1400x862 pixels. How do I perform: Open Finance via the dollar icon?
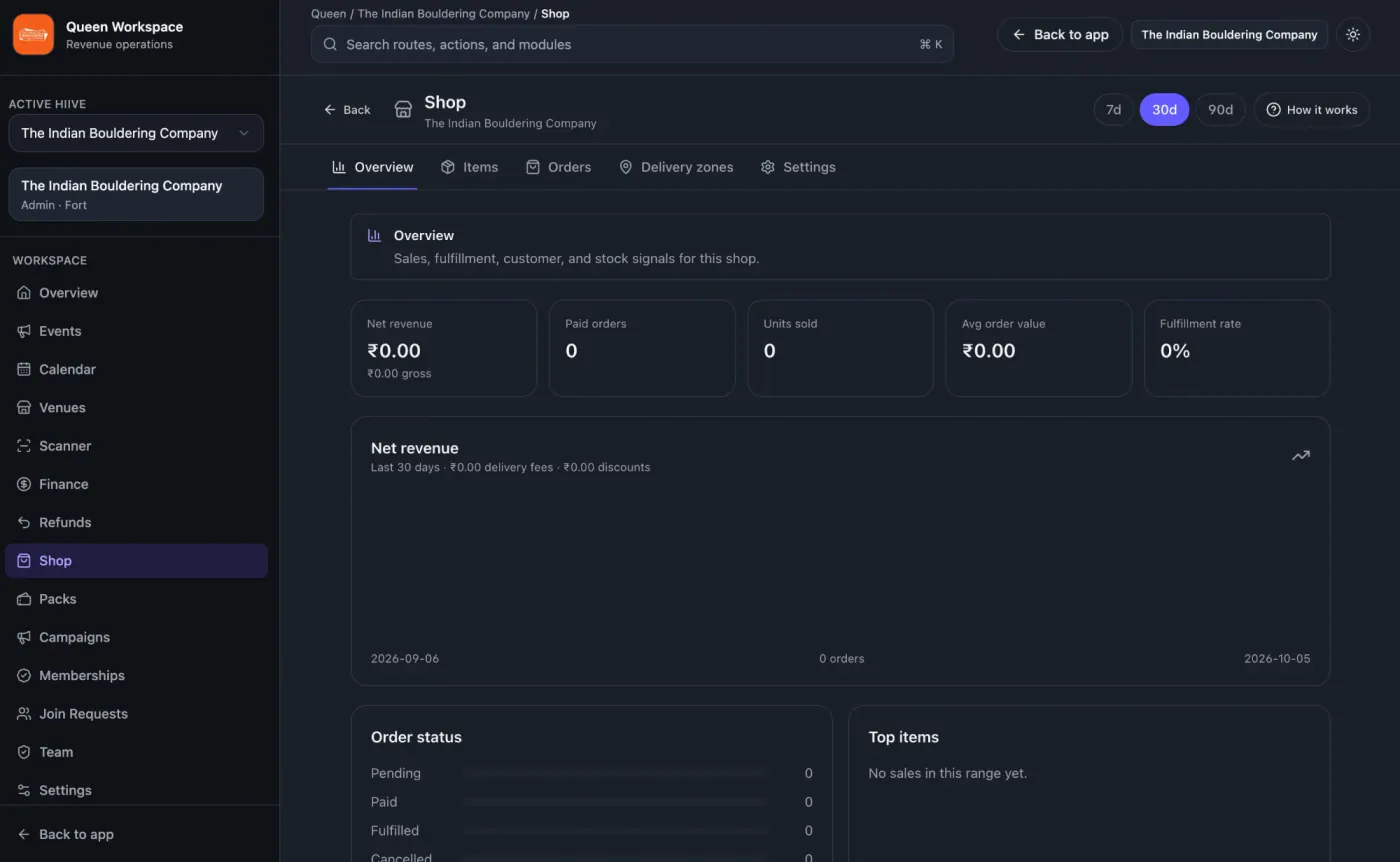[x=24, y=484]
